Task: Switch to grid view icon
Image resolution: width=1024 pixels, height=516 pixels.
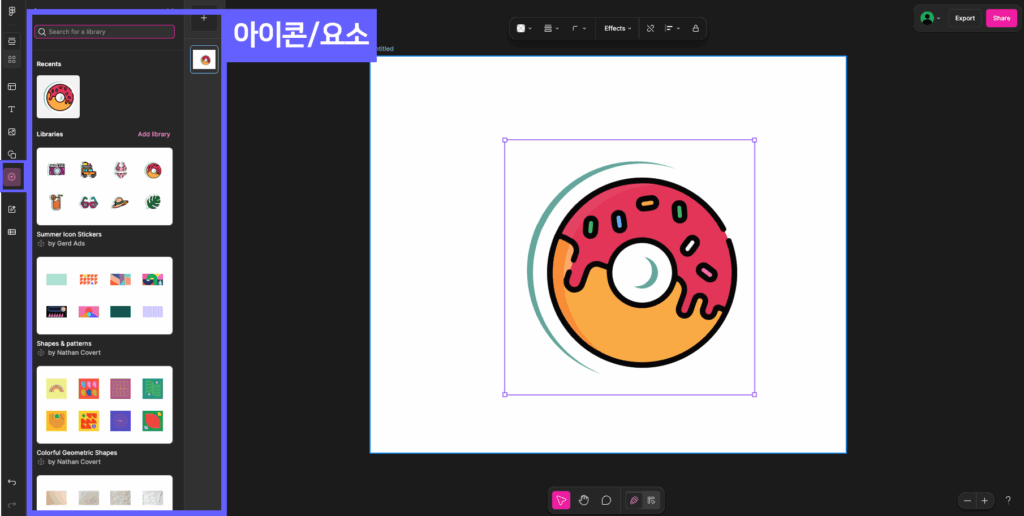Action: [x=12, y=59]
